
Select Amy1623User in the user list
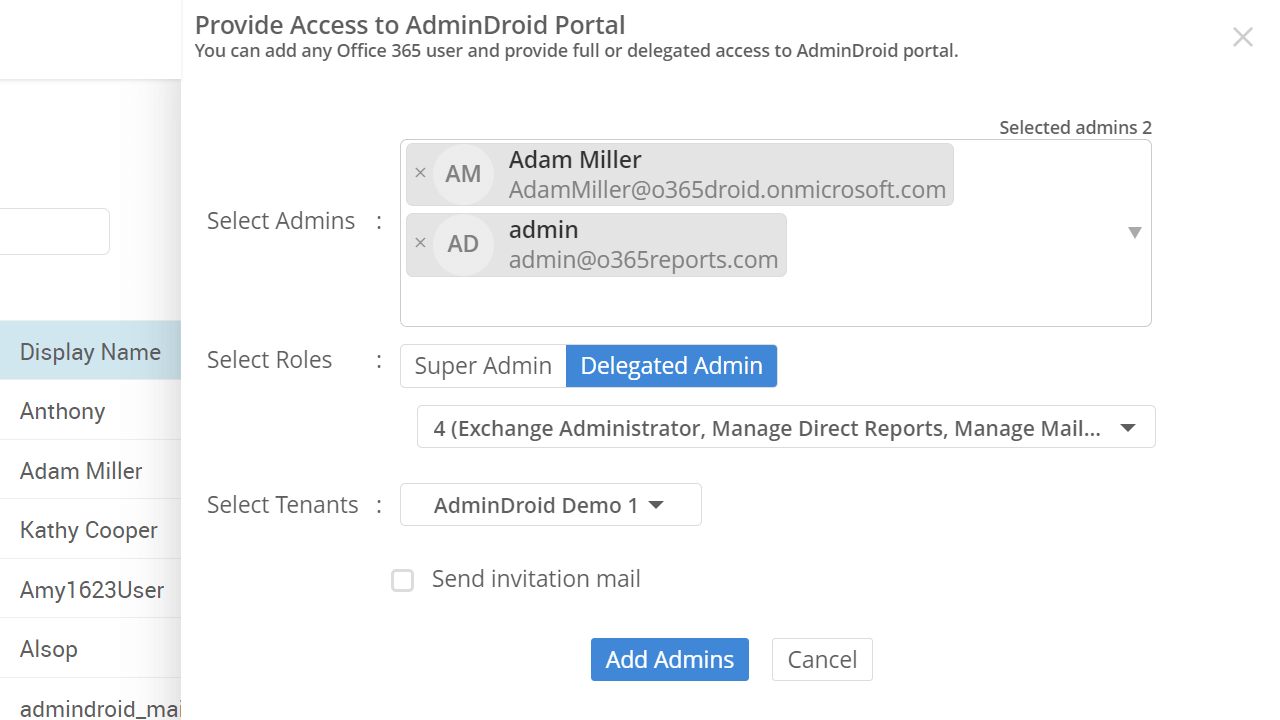tap(91, 590)
